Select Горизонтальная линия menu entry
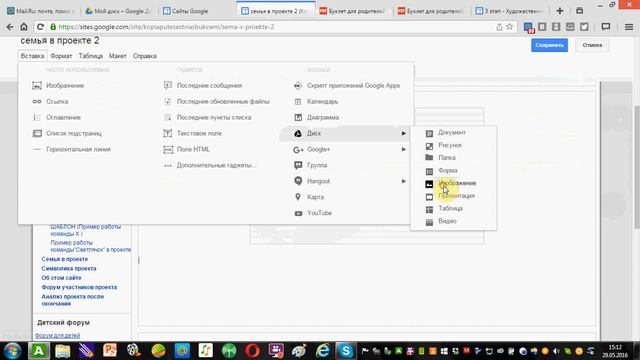 (x=78, y=149)
